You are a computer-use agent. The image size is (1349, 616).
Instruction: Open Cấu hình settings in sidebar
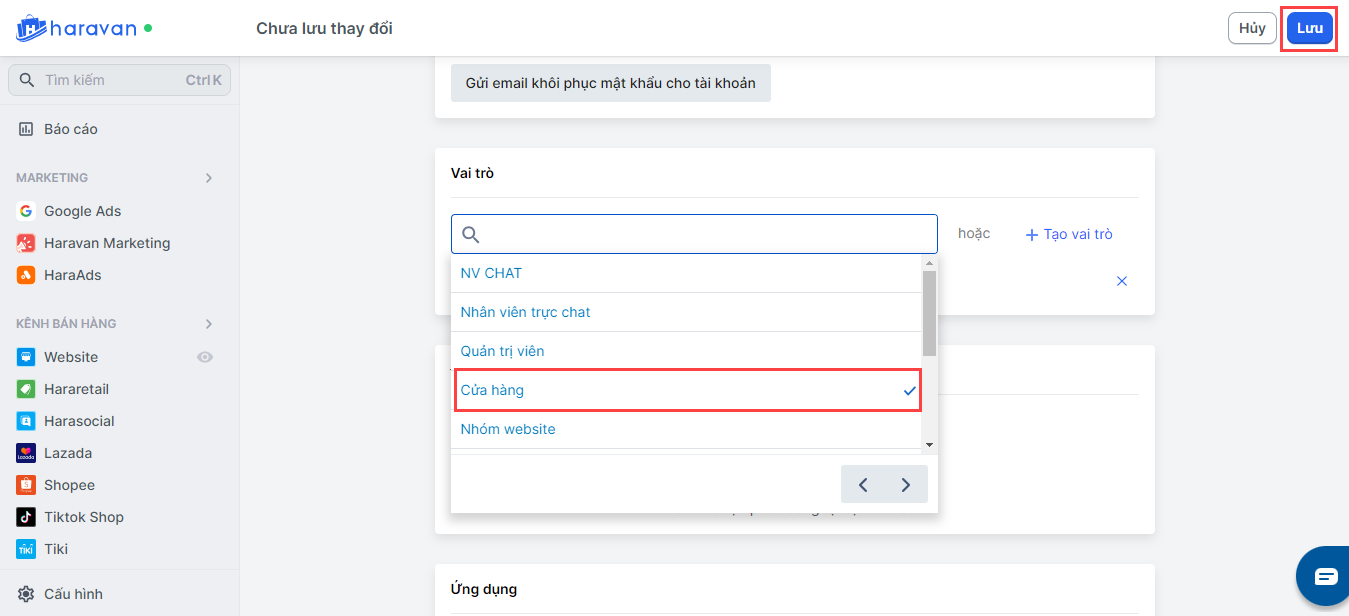click(x=72, y=594)
